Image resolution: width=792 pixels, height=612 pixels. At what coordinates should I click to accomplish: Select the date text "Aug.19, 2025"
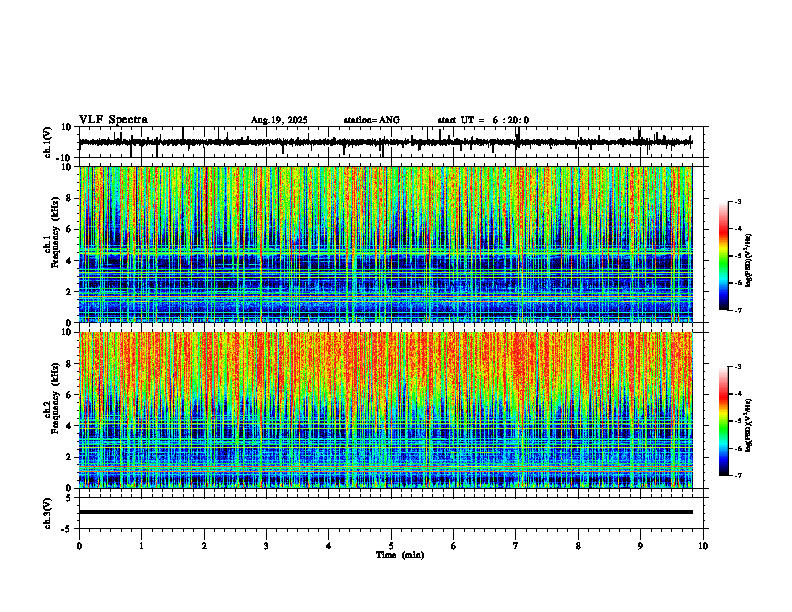pos(279,120)
